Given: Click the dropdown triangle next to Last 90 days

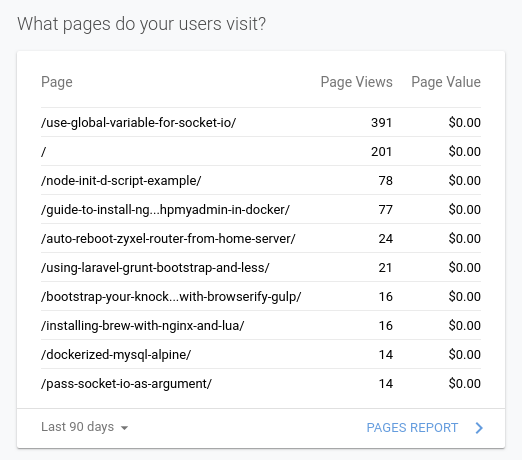Looking at the screenshot, I should 124,428.
